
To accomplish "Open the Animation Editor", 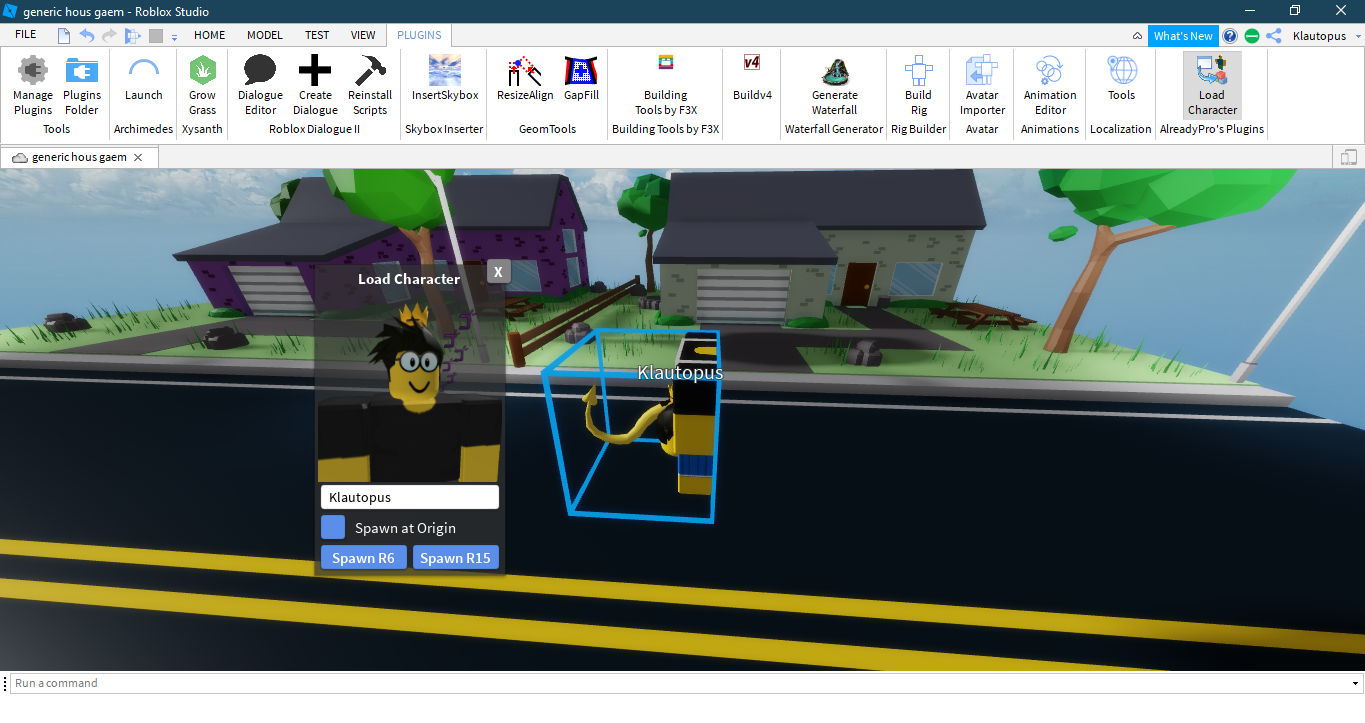I will (1050, 86).
